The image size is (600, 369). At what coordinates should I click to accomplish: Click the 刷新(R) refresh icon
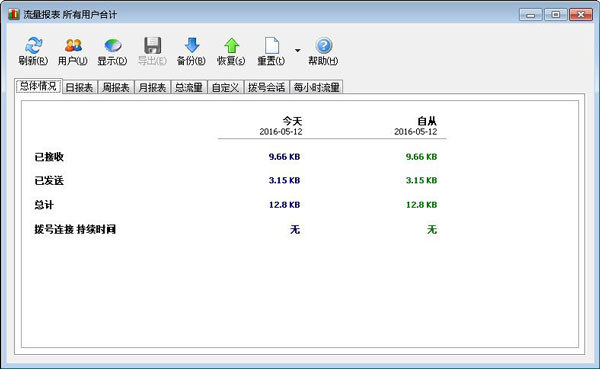(33, 46)
